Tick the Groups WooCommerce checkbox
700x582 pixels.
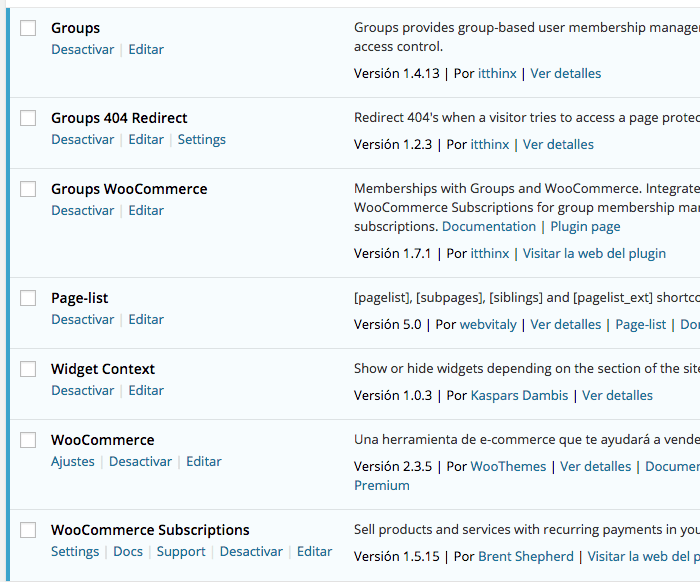[28, 189]
